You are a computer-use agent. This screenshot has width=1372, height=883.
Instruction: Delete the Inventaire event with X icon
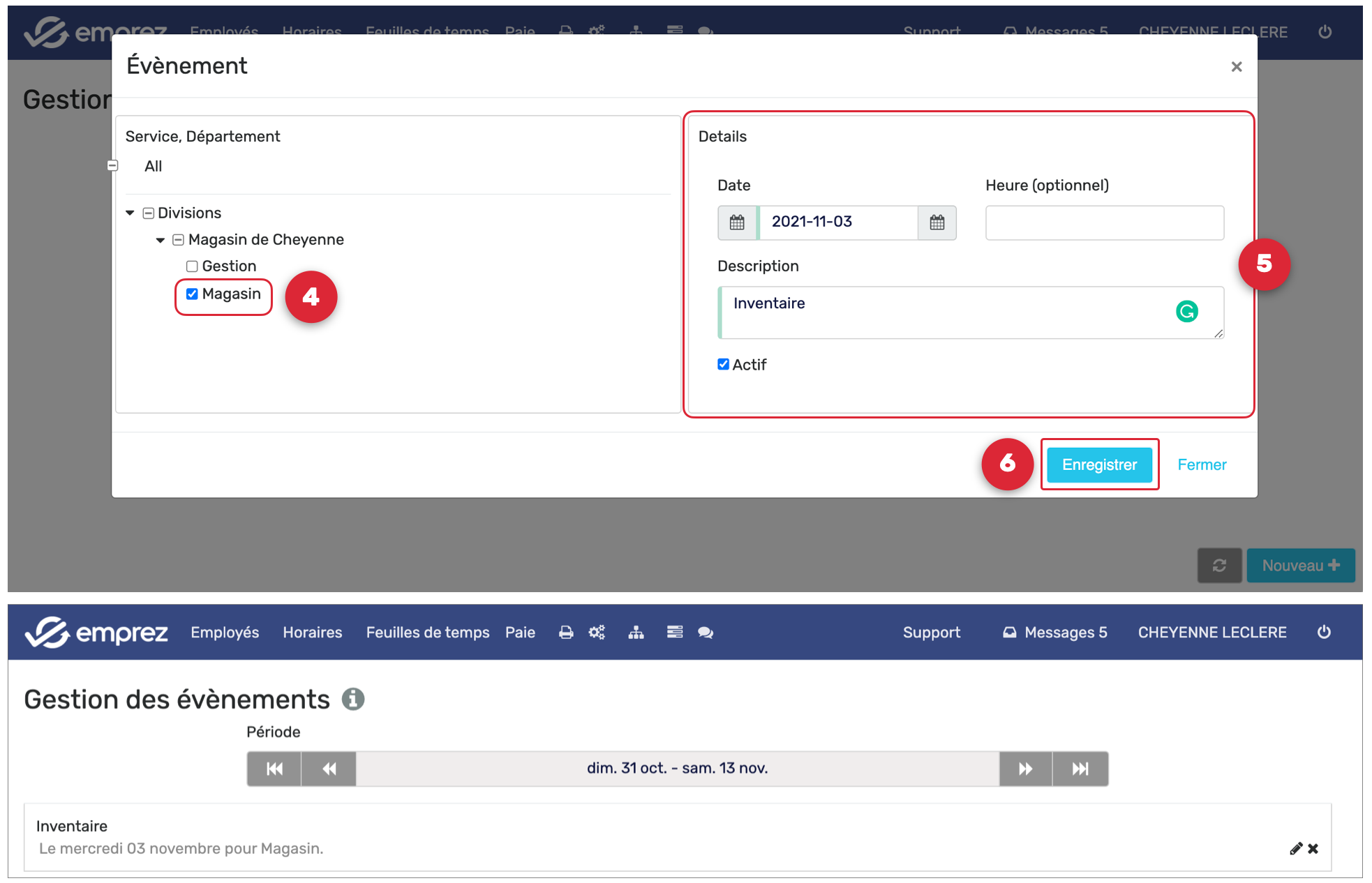(x=1313, y=849)
